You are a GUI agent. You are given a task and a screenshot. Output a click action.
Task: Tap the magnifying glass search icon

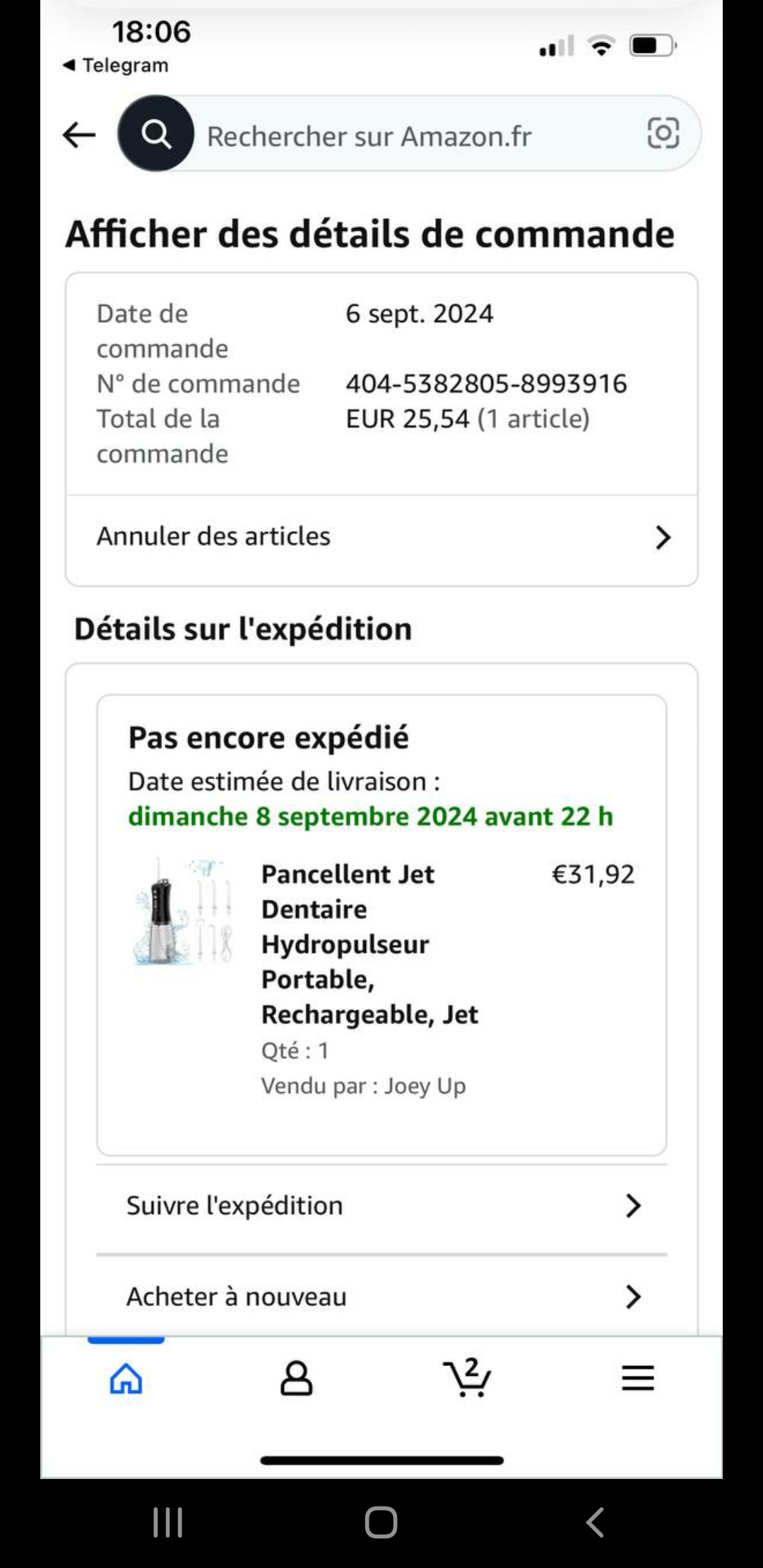tap(155, 133)
